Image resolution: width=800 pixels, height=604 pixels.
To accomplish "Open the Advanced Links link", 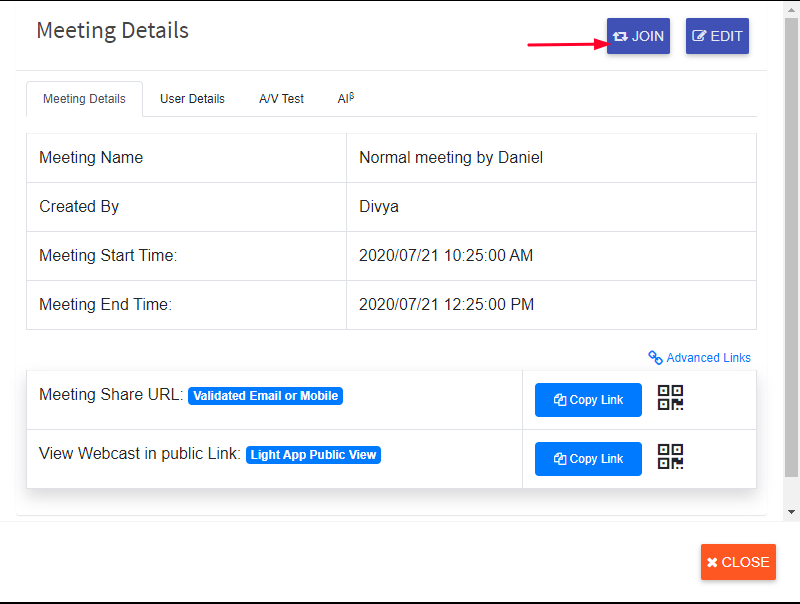I will click(699, 358).
